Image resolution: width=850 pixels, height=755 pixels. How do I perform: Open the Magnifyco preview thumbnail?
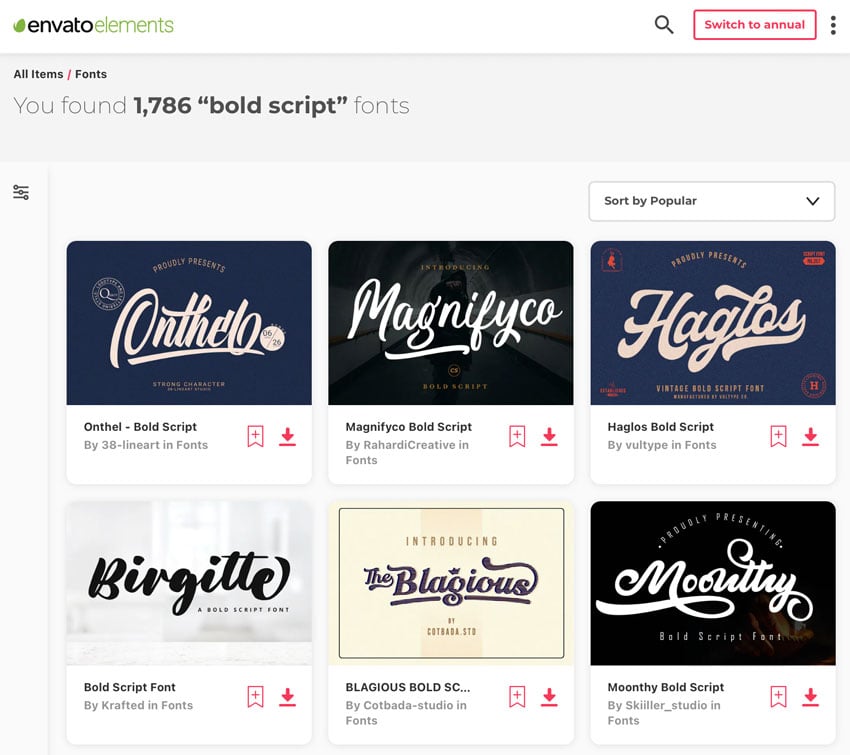(450, 323)
